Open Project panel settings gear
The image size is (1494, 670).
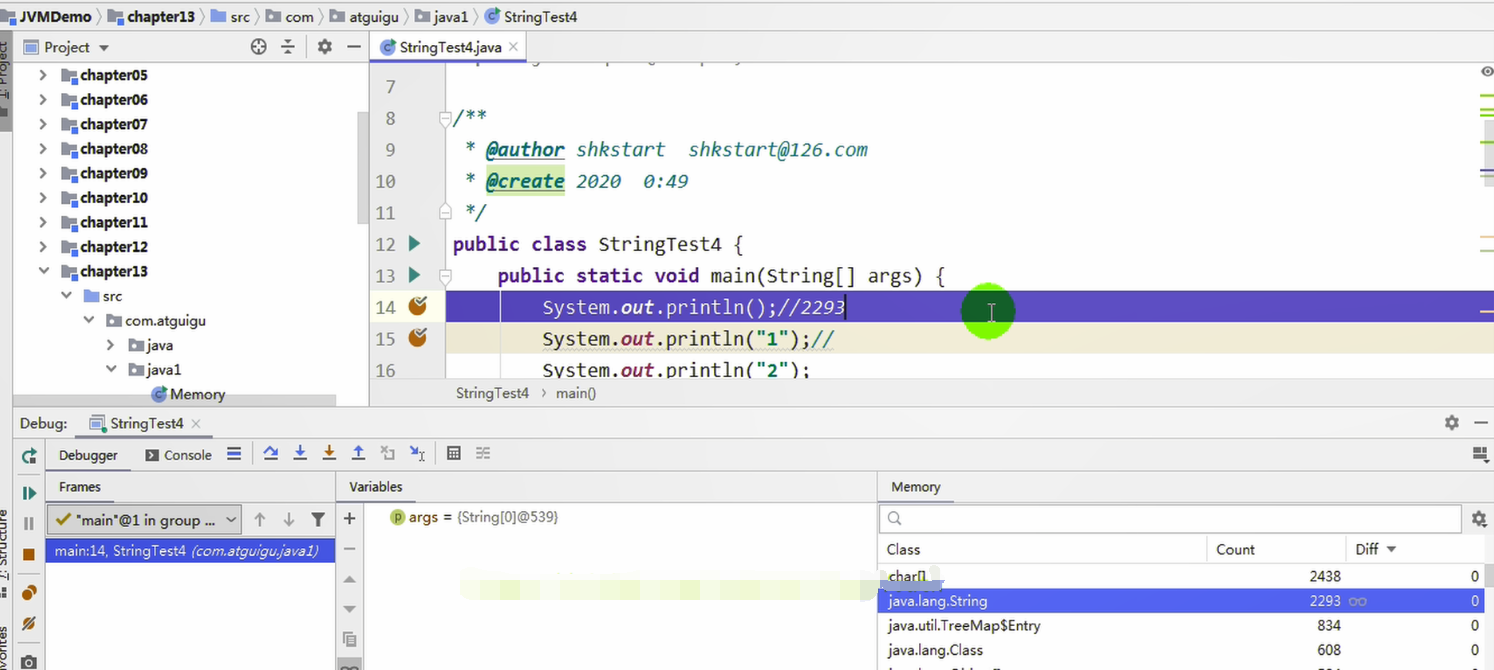(324, 47)
